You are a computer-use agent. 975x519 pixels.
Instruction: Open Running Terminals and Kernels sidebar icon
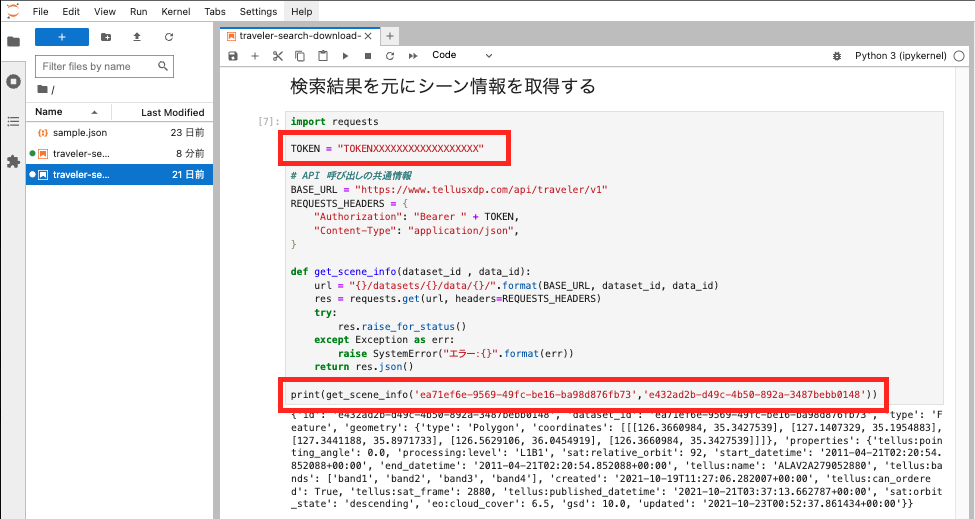13,81
